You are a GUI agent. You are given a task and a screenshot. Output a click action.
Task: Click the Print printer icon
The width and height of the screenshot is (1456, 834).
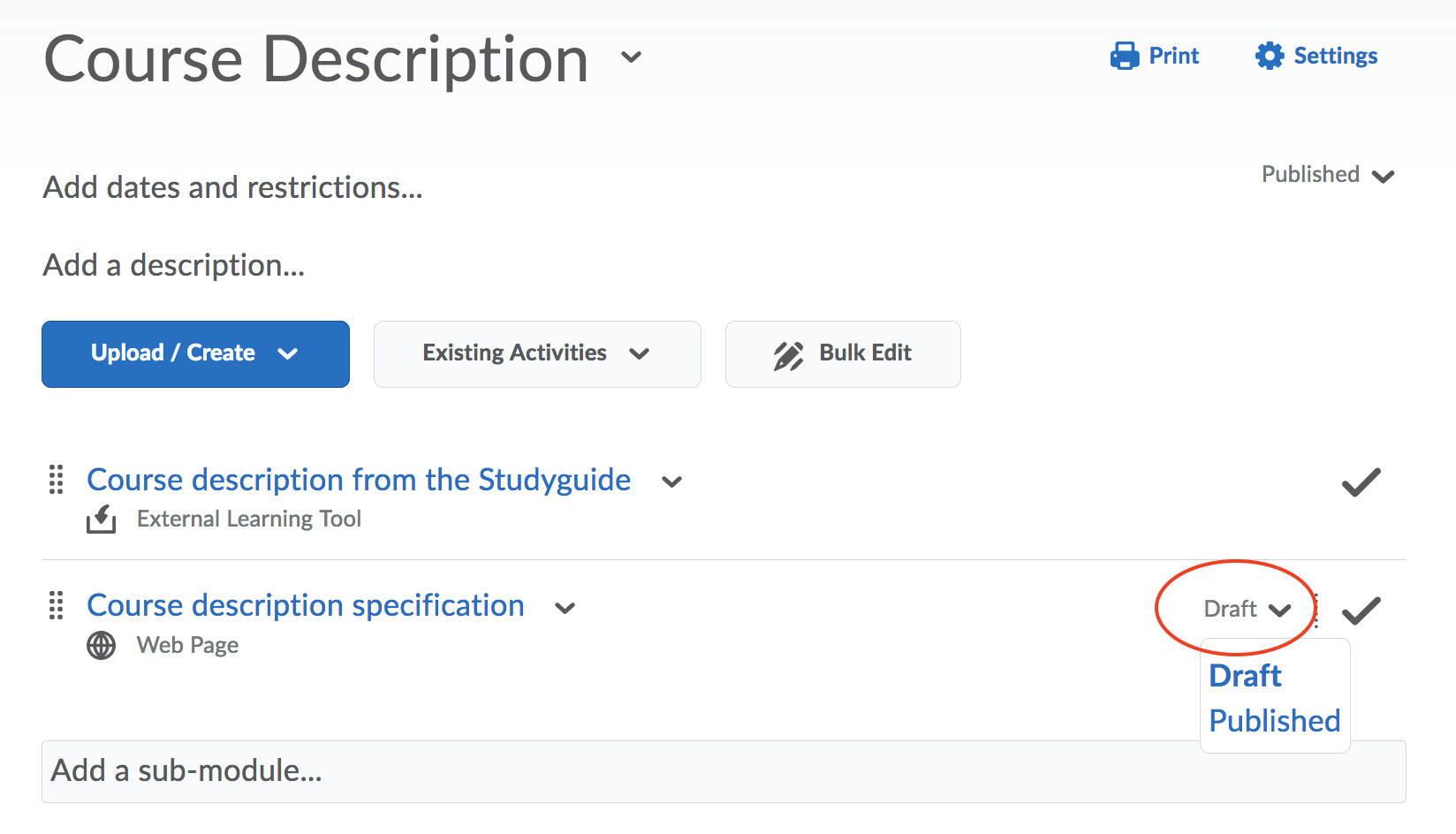coord(1124,56)
